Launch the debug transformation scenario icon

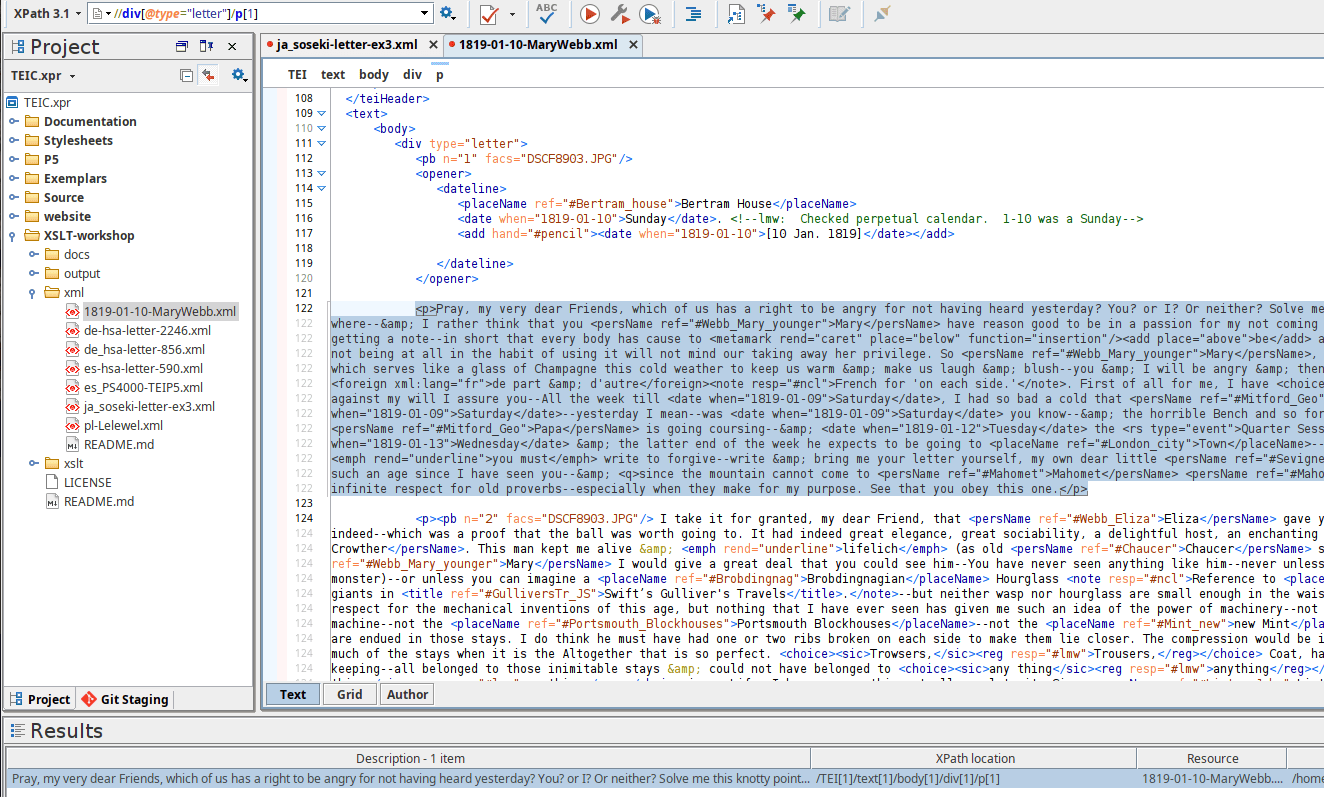[651, 14]
